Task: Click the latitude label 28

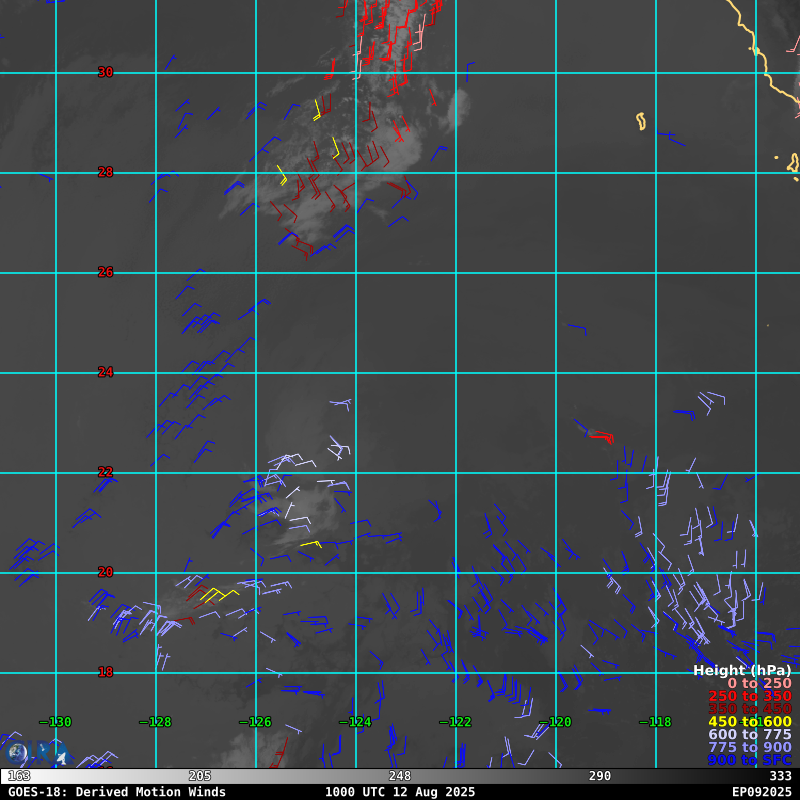Action: [x=106, y=172]
